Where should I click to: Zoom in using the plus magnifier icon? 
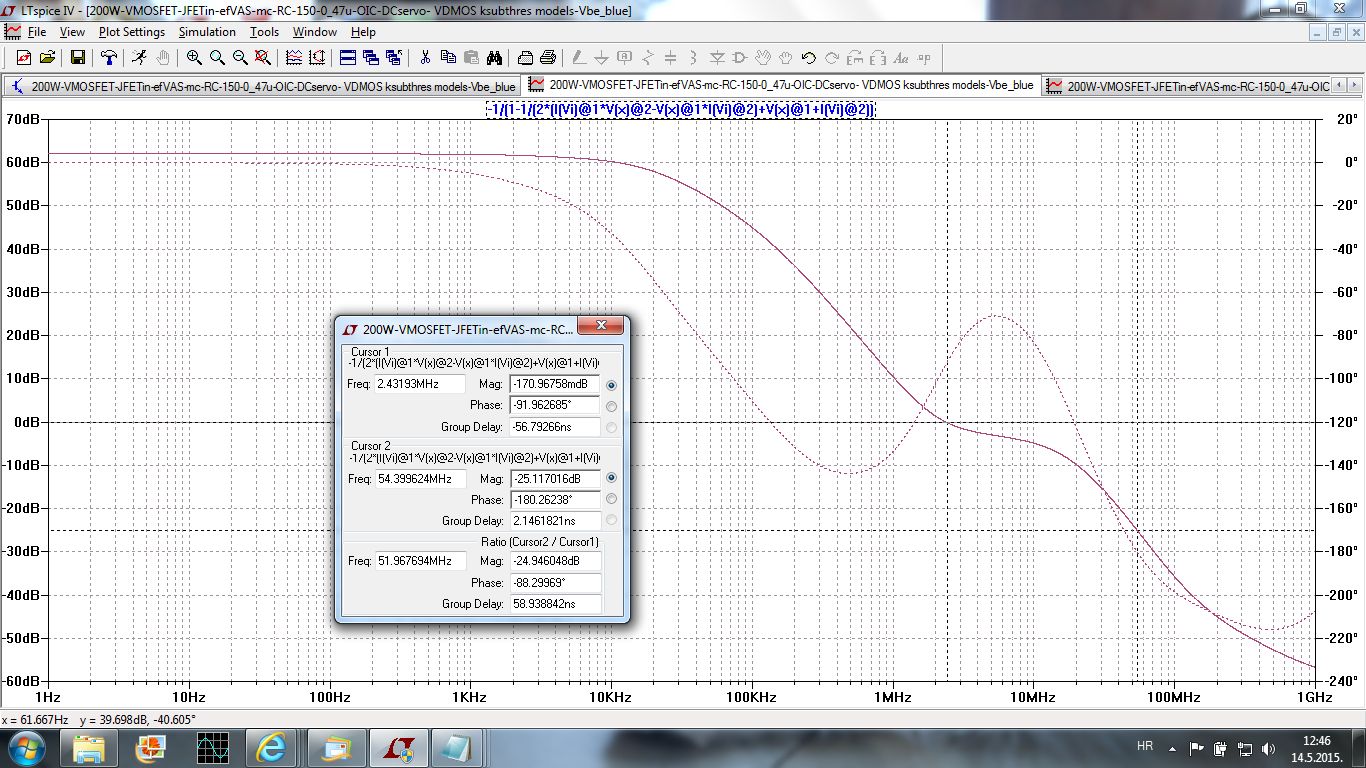coord(194,58)
